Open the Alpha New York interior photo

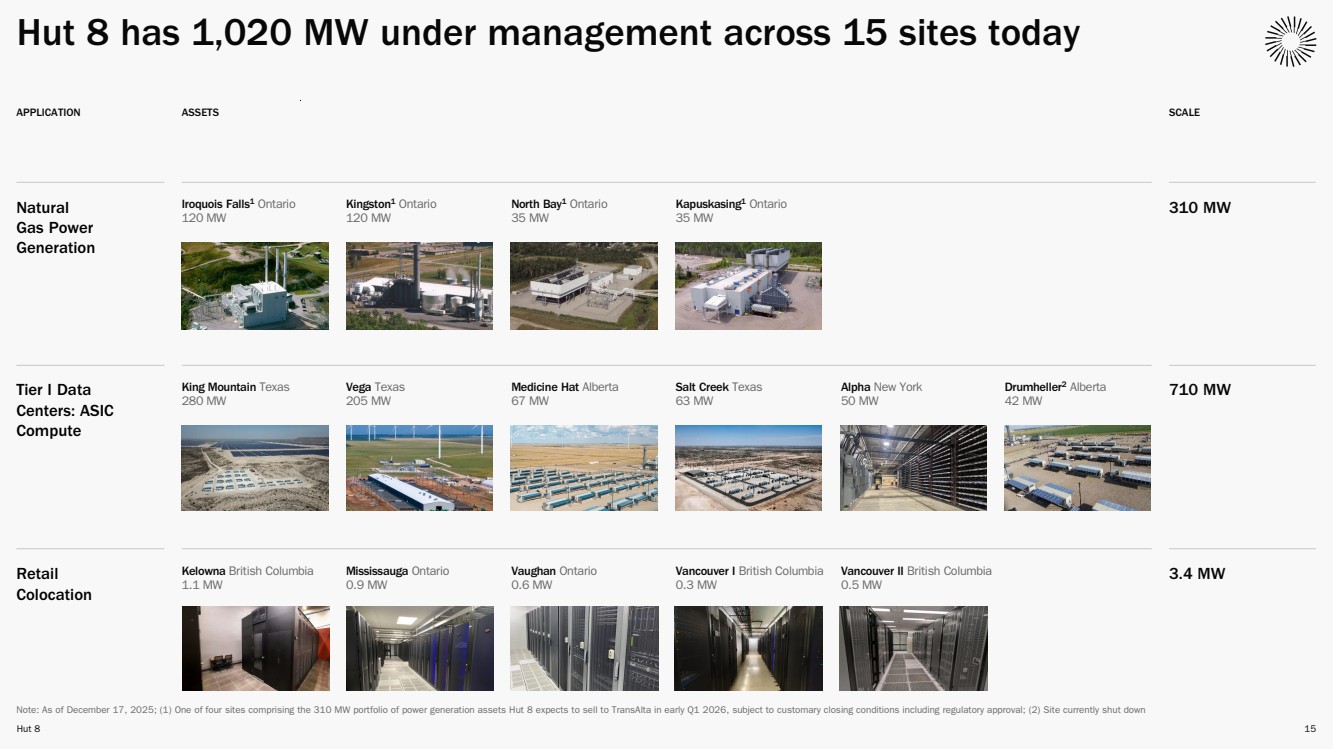click(913, 468)
